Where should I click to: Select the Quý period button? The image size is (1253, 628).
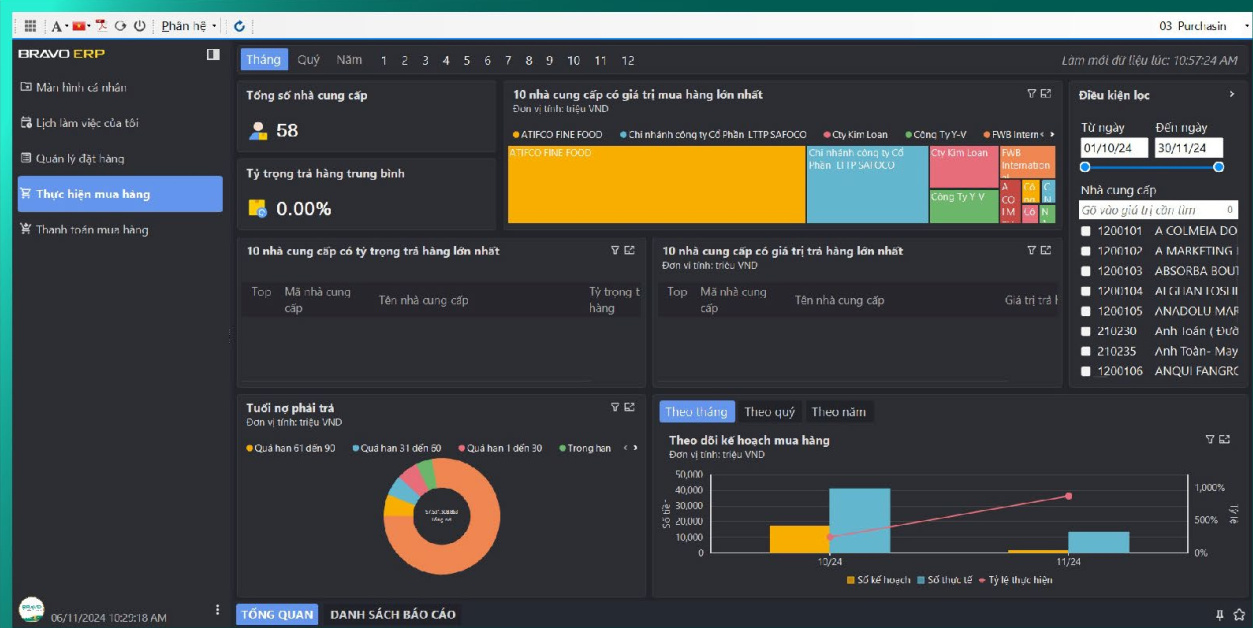click(x=309, y=60)
